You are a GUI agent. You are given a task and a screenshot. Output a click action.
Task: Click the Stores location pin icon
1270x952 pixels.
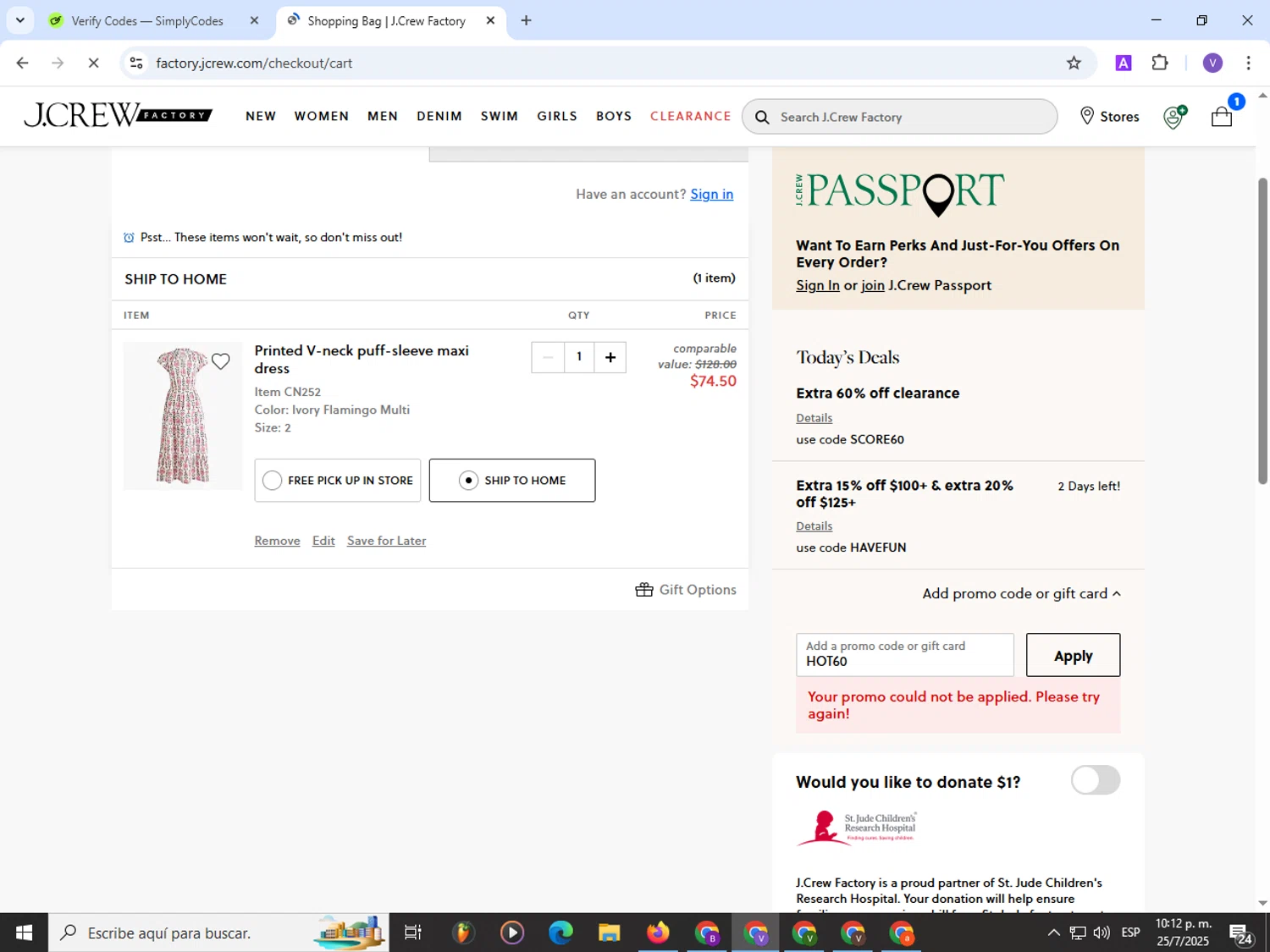[1087, 116]
